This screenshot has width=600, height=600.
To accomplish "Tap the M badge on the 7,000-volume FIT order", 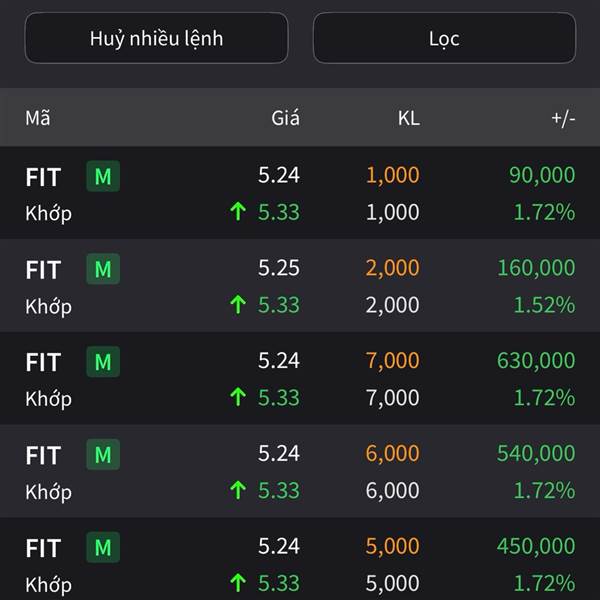I will pos(103,362).
